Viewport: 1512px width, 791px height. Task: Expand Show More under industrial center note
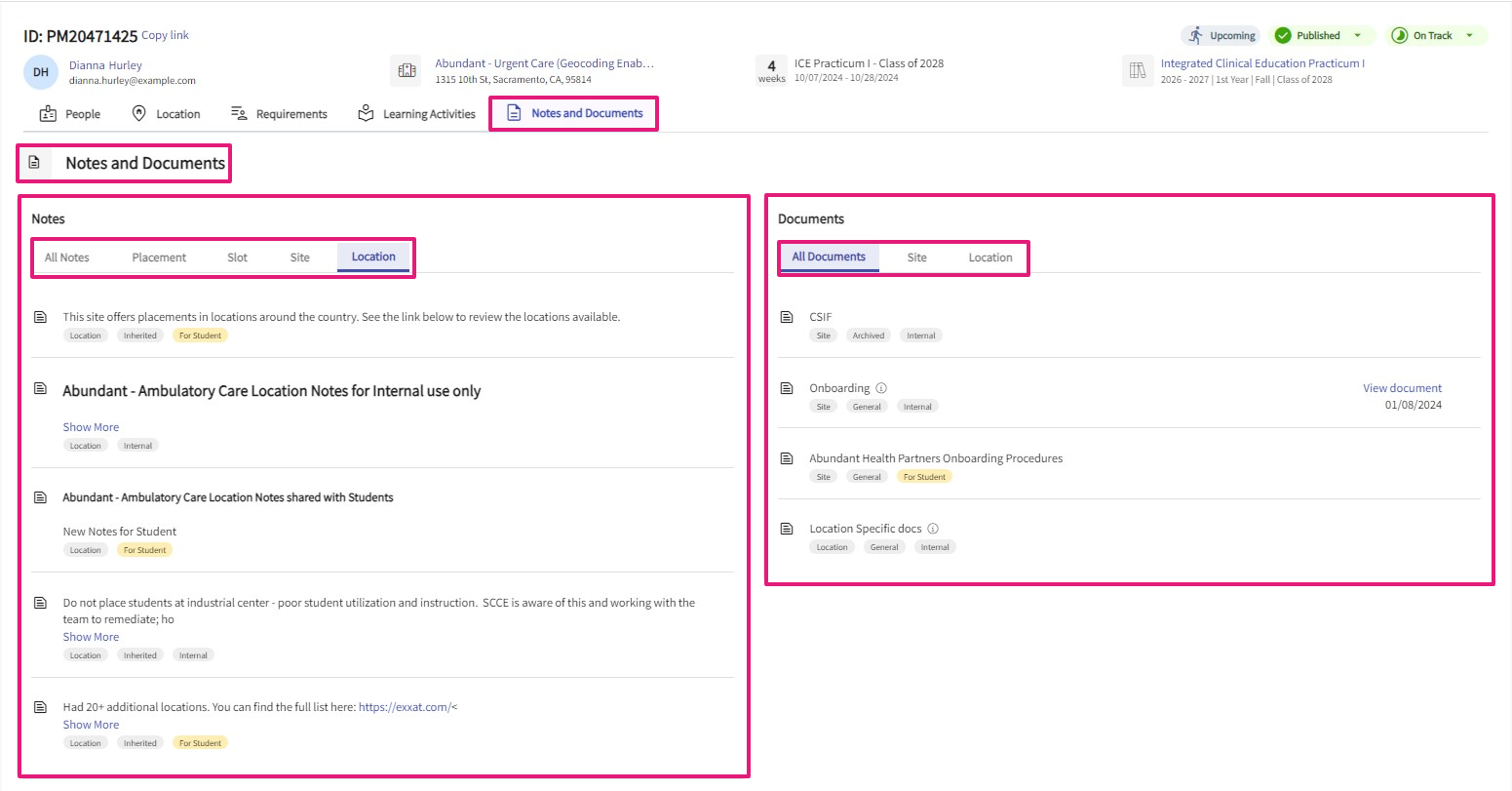coord(91,637)
